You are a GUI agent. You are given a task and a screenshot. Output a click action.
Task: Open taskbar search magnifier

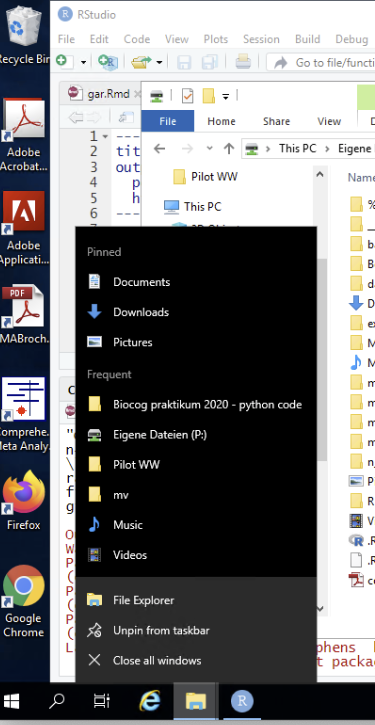click(56, 702)
